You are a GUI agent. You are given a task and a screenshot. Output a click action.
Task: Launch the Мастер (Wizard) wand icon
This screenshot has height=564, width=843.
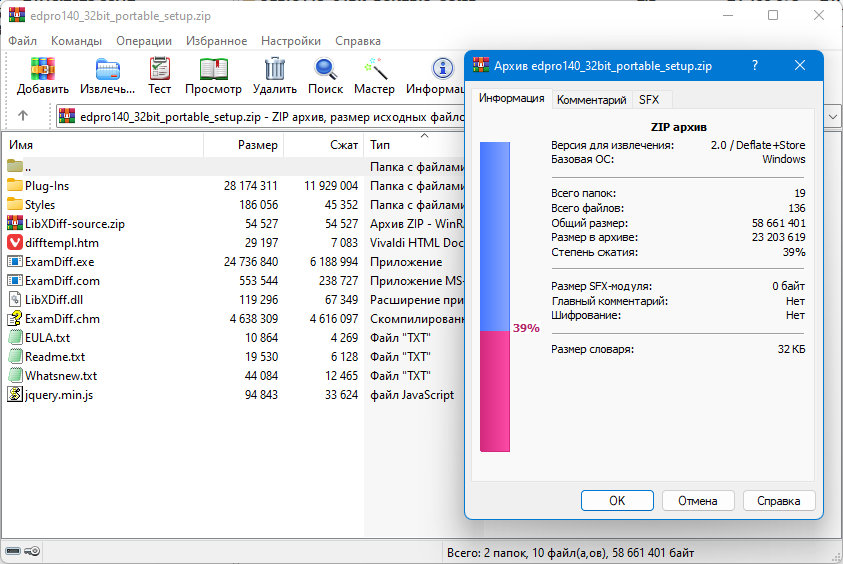[375, 69]
